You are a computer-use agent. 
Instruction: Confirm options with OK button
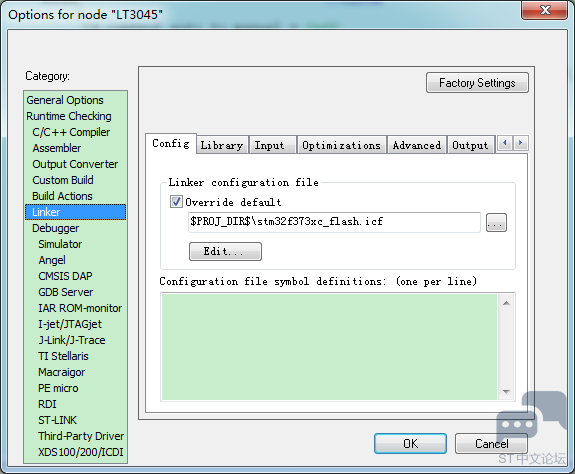[x=410, y=444]
